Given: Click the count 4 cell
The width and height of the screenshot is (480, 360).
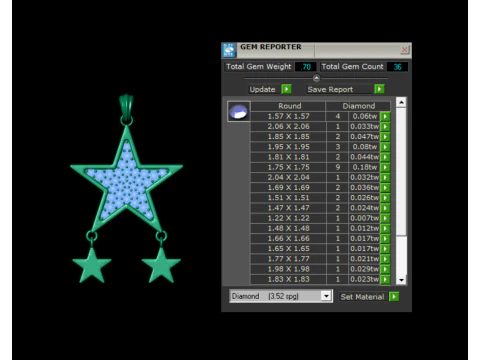Looking at the screenshot, I should [338, 116].
